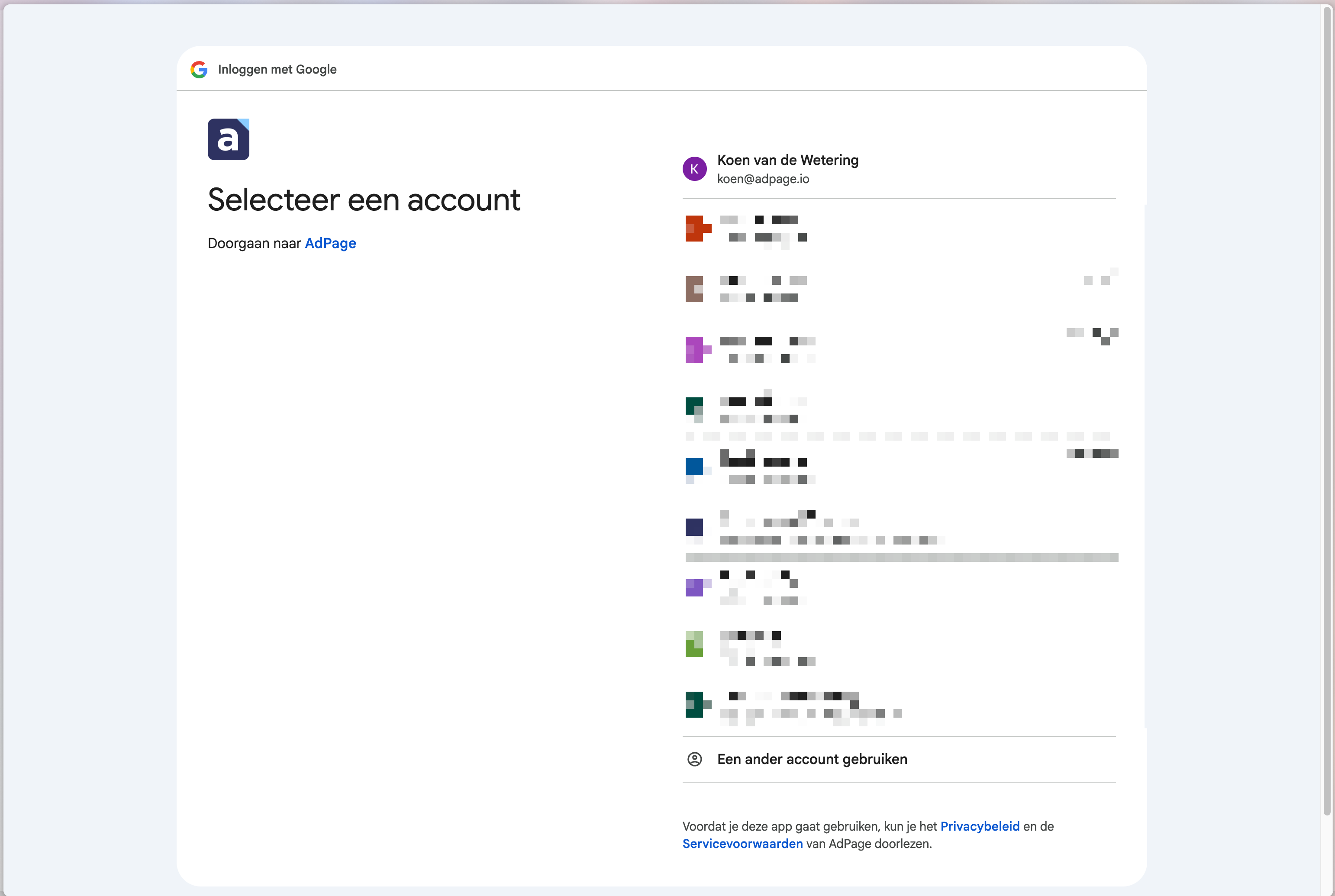Click the brown pixelated account avatar

click(694, 289)
